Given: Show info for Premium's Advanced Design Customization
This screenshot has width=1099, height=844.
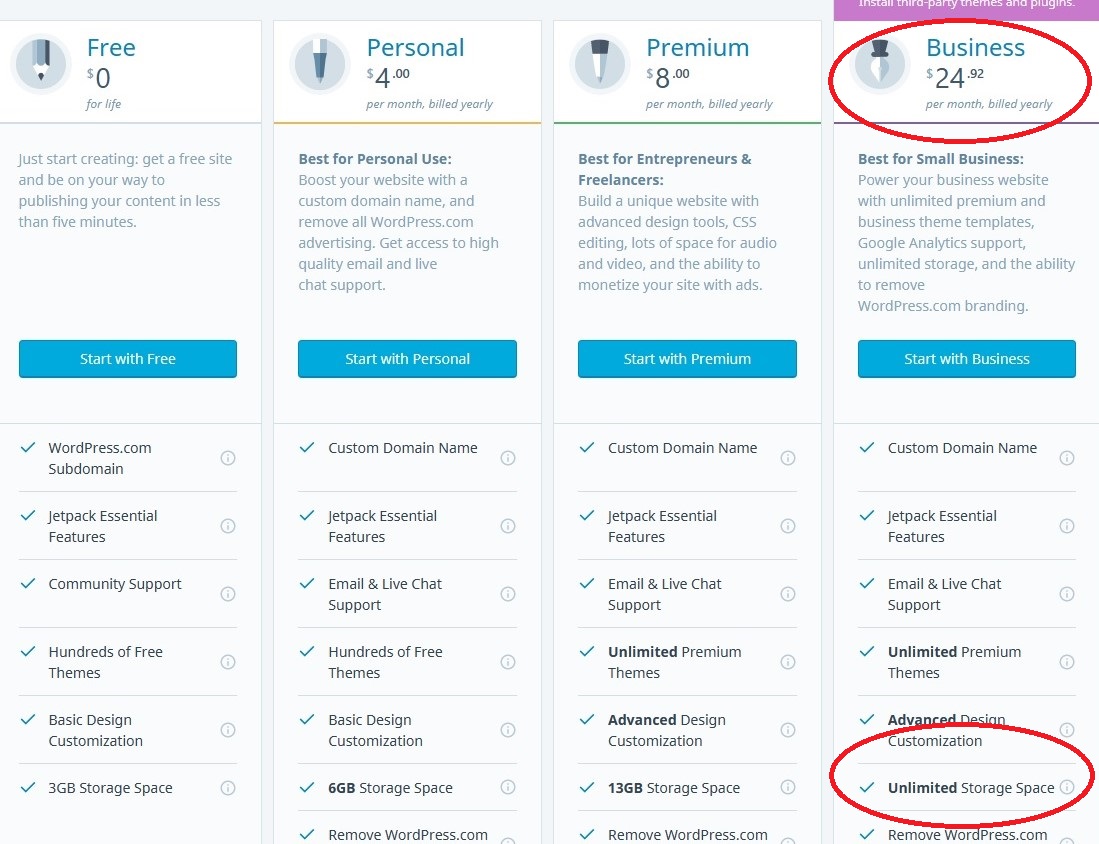Looking at the screenshot, I should tap(788, 730).
